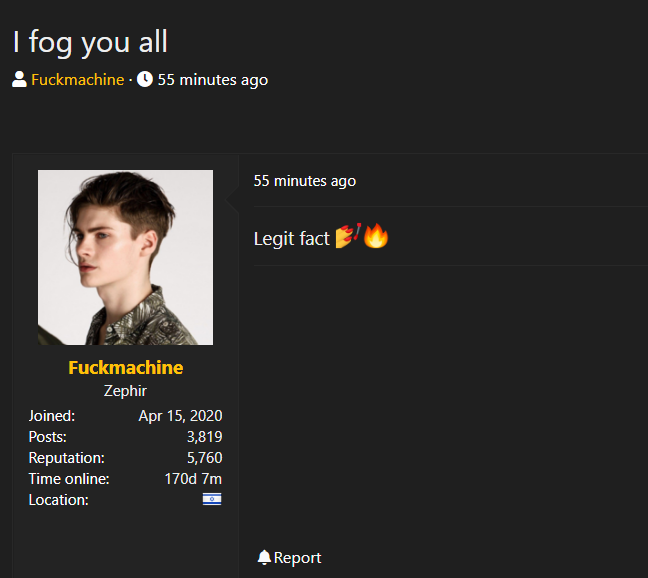This screenshot has height=578, width=648.
Task: Click the 'Zephir' user title
Action: pyautogui.click(x=125, y=391)
